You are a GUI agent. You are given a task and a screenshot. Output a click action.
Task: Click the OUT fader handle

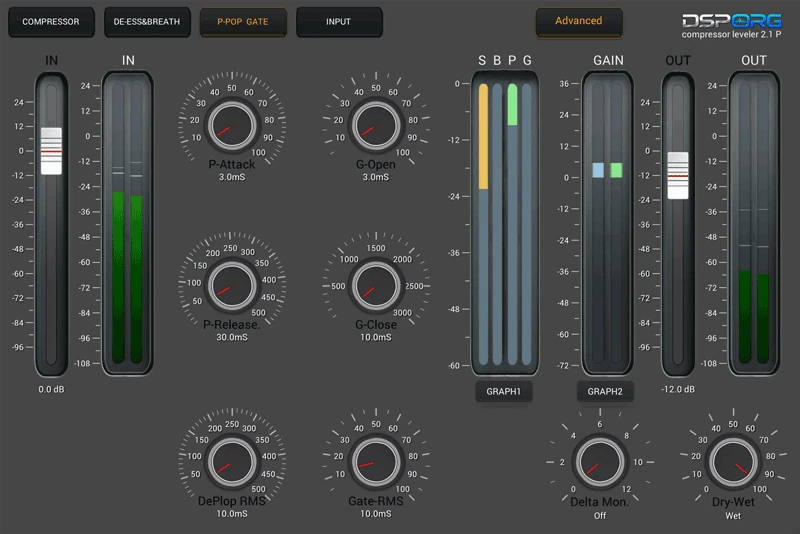coord(678,175)
